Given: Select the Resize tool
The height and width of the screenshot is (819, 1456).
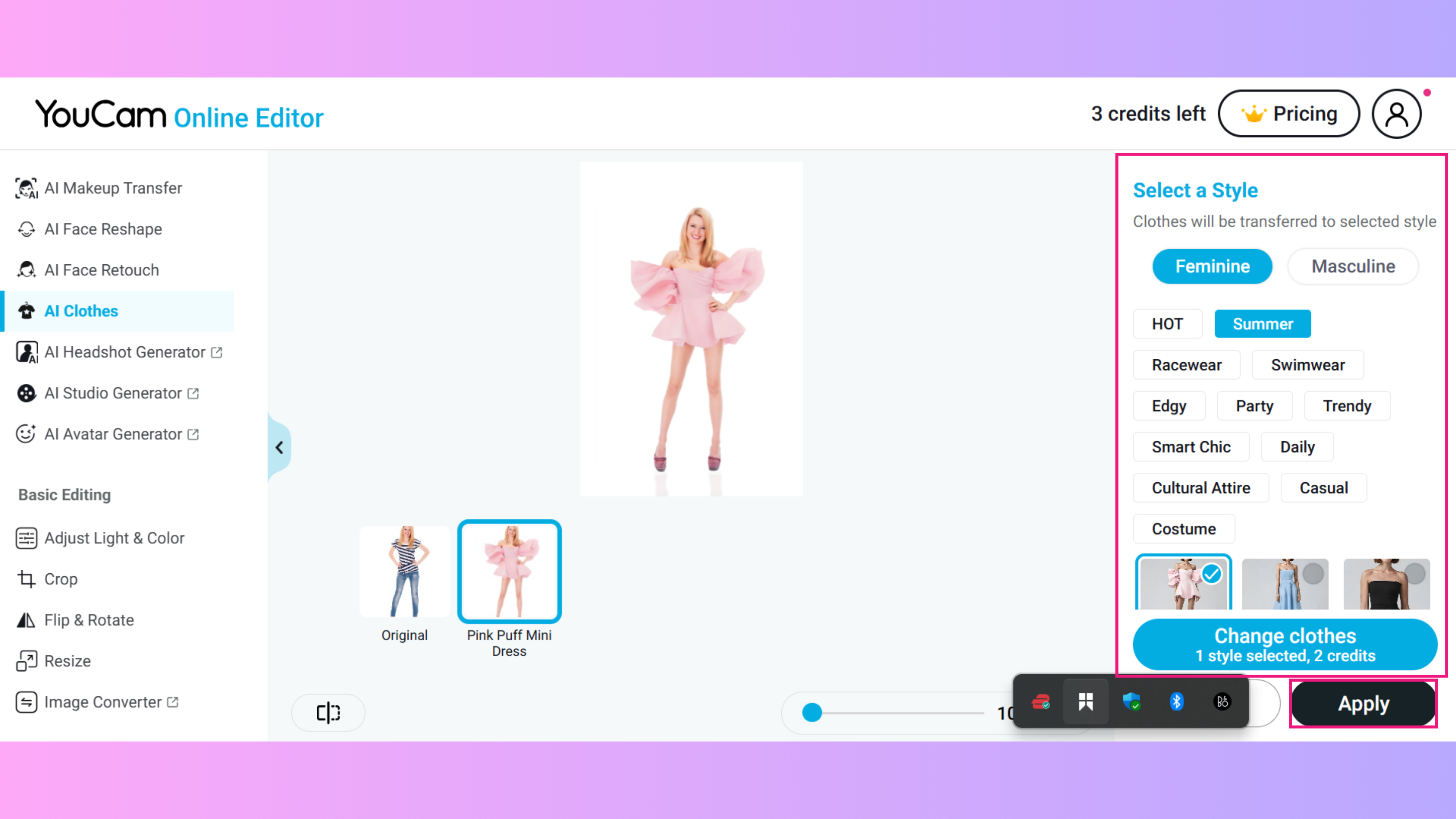Looking at the screenshot, I should pyautogui.click(x=67, y=661).
